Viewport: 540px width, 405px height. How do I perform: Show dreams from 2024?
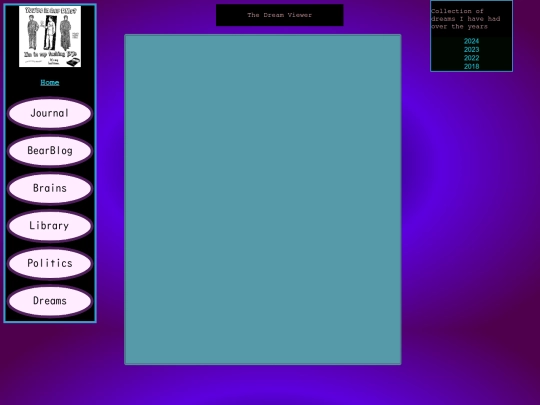471,41
